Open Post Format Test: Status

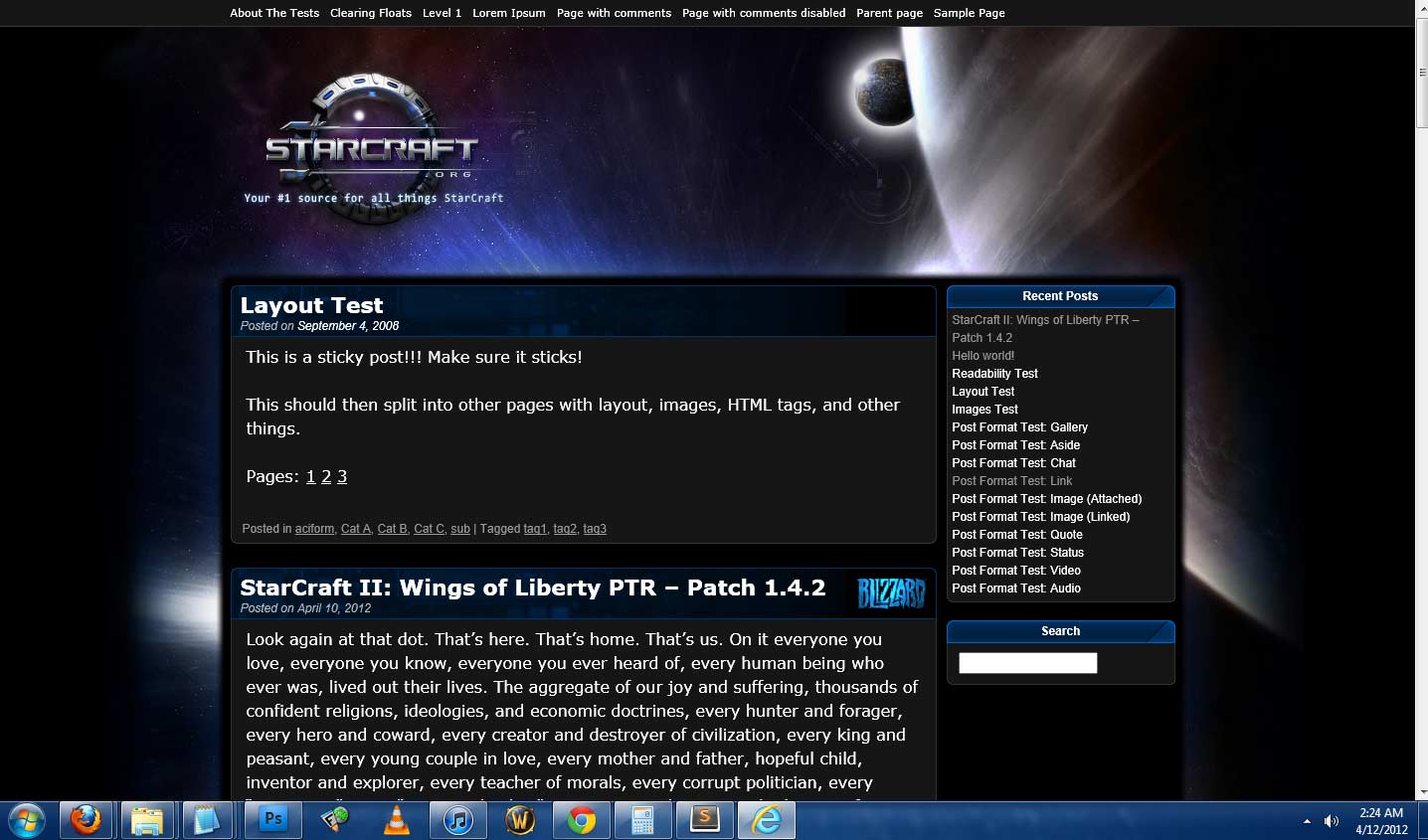tap(1018, 553)
